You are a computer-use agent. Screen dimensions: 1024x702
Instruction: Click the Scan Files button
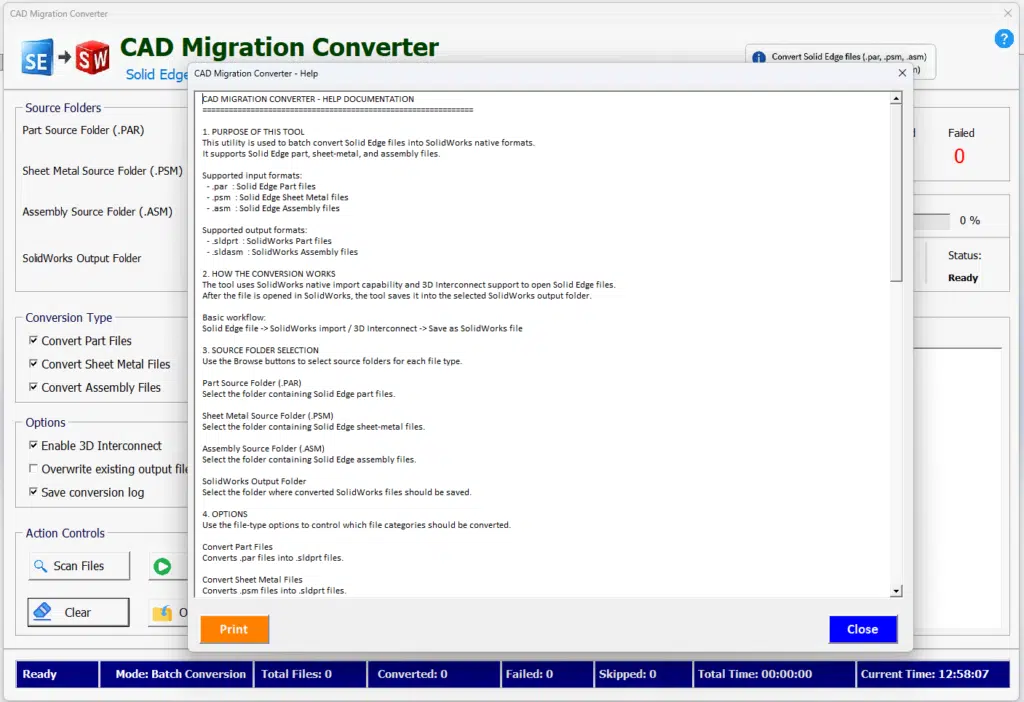[x=79, y=566]
